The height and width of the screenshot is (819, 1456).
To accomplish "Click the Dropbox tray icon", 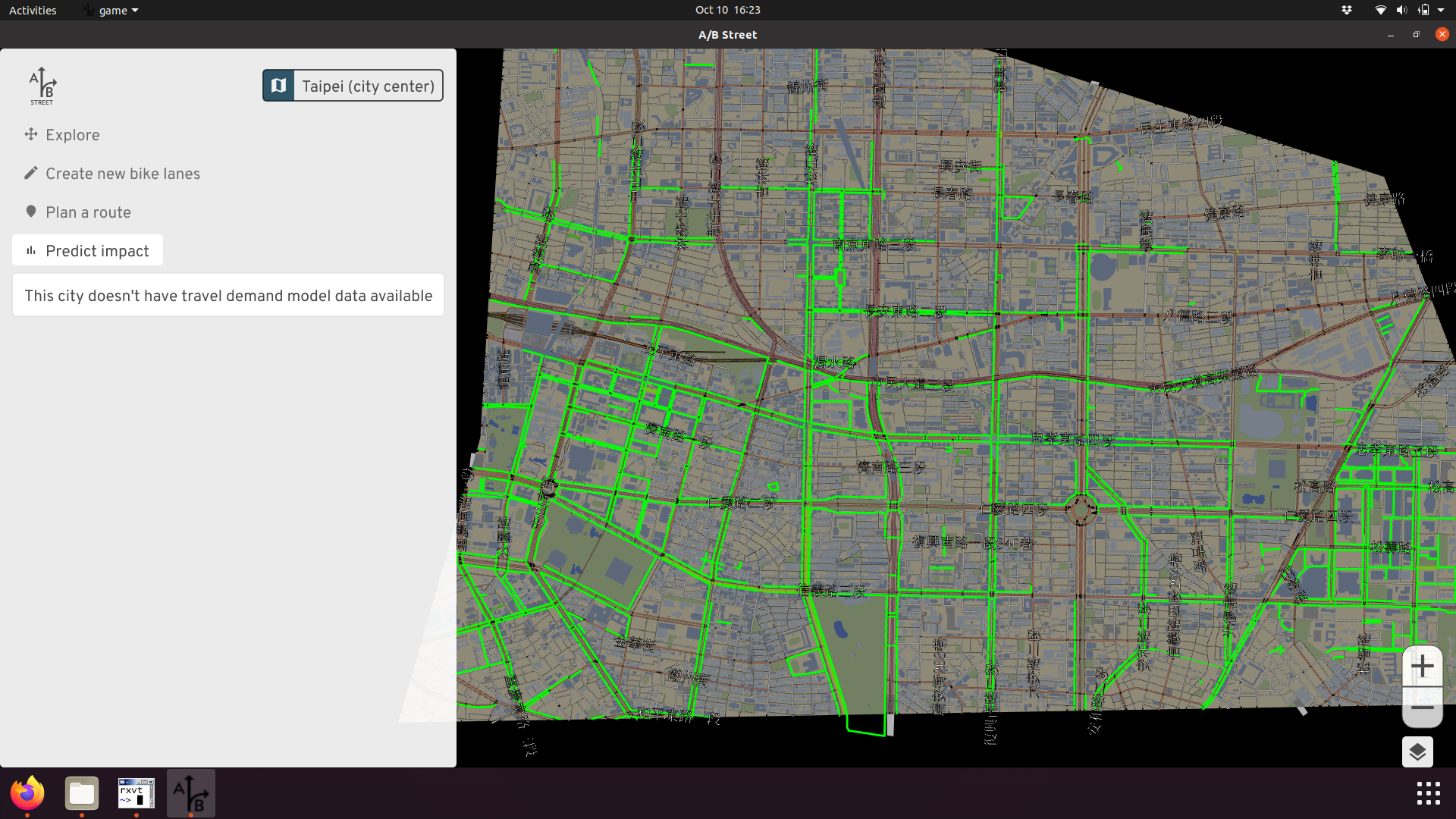I will click(x=1346, y=10).
